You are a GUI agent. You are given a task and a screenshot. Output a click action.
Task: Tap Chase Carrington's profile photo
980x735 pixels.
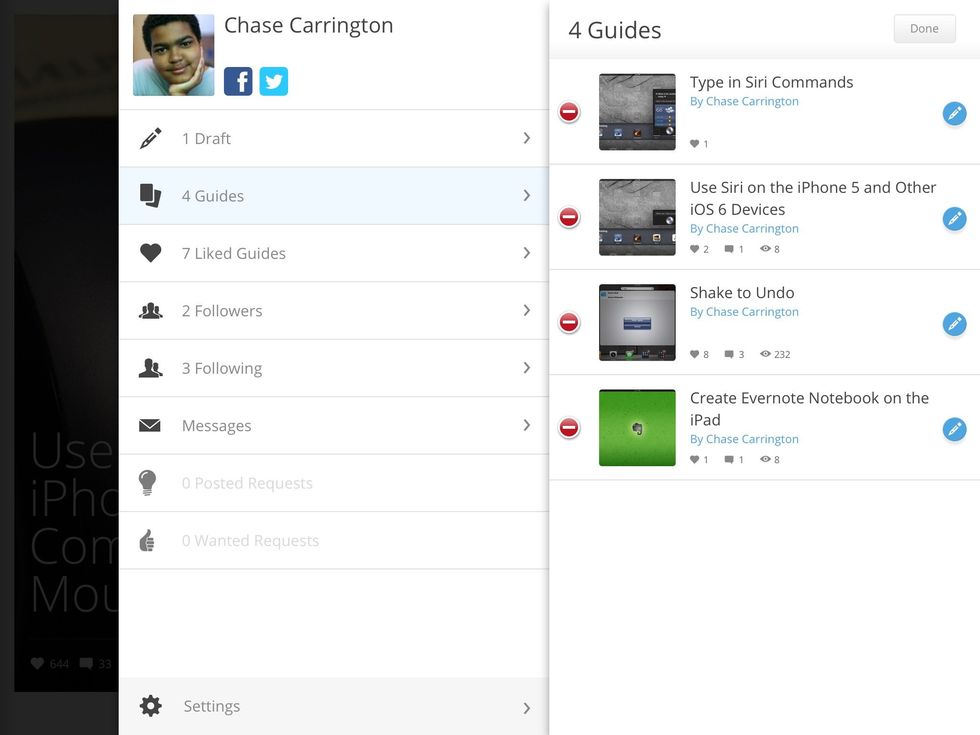click(173, 55)
